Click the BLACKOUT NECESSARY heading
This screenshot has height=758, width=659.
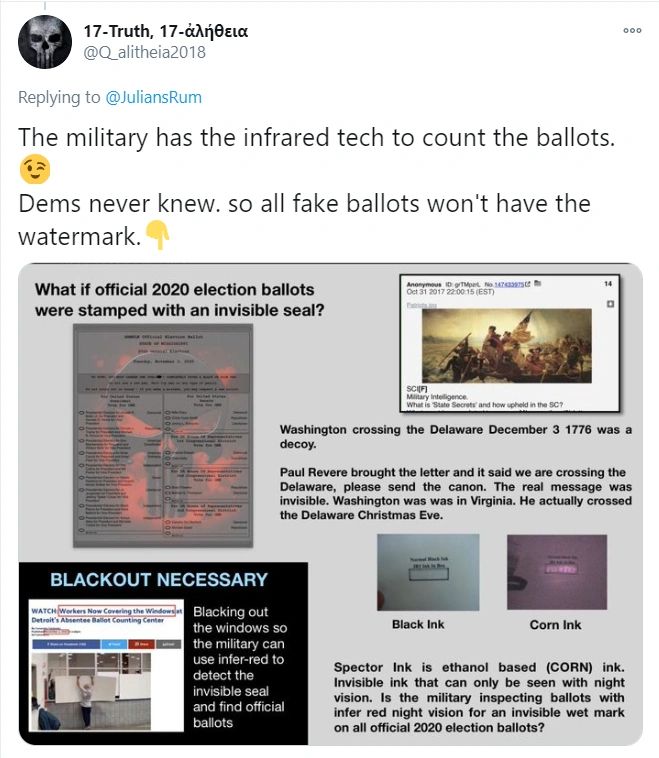(x=159, y=580)
